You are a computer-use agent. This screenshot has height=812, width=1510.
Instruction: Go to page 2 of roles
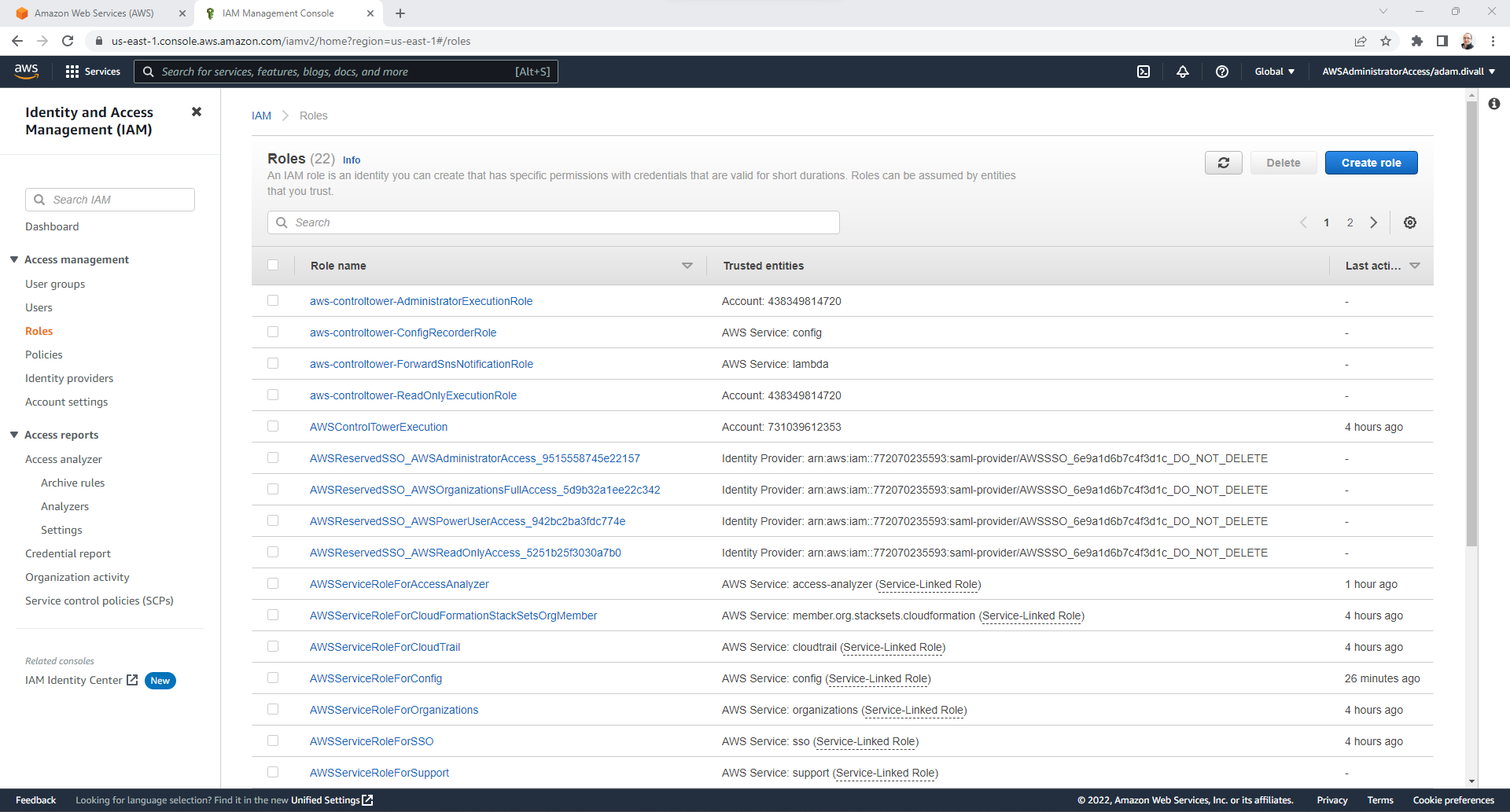[1350, 222]
